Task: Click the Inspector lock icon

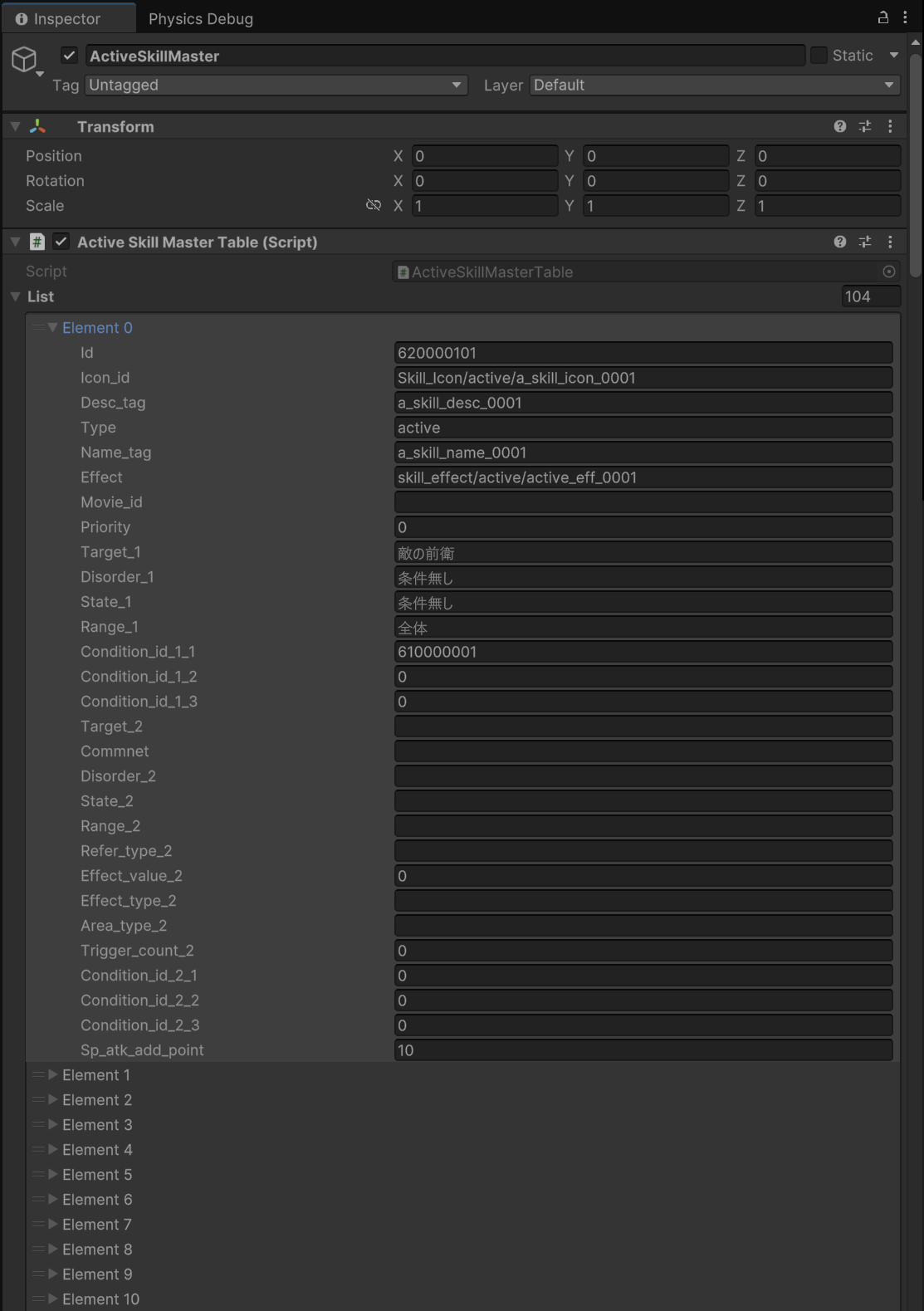Action: (x=883, y=17)
